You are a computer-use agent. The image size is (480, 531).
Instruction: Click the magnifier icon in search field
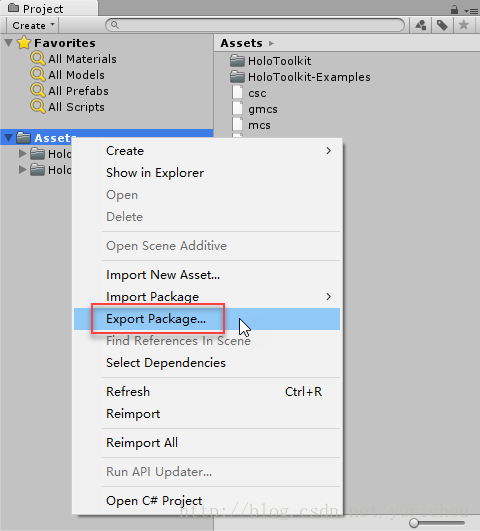115,25
